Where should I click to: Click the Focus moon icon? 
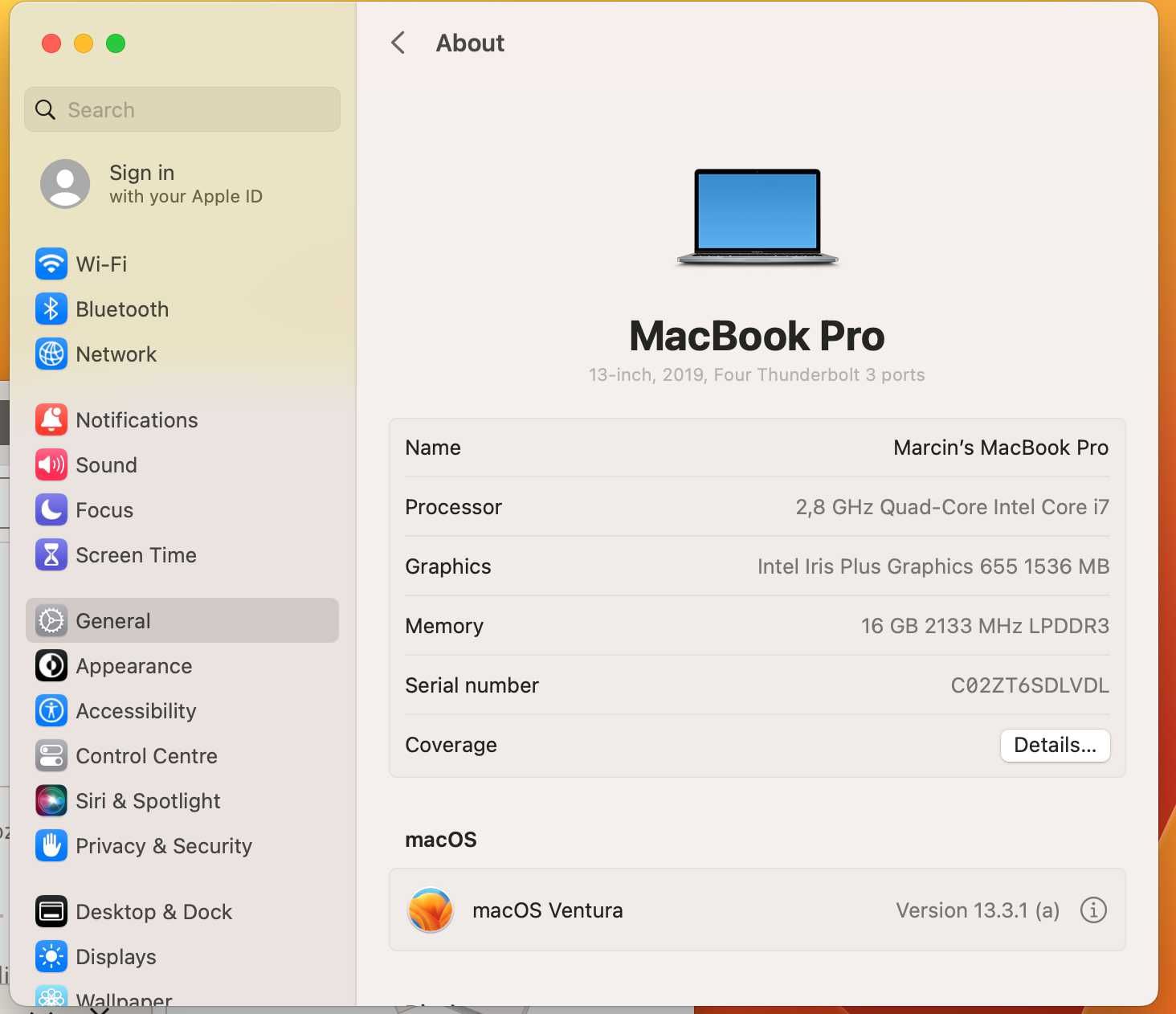pyautogui.click(x=51, y=509)
